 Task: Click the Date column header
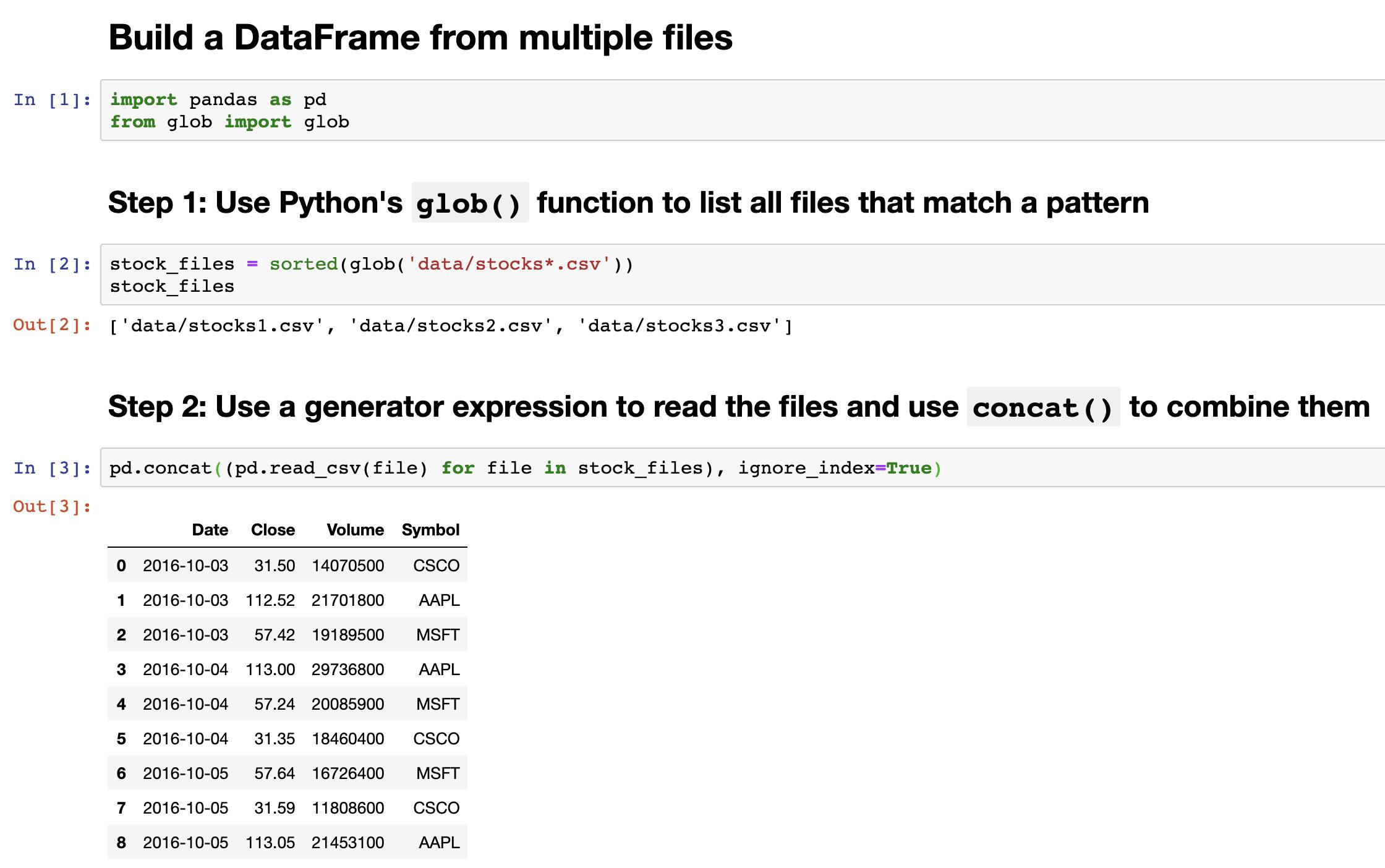210,530
